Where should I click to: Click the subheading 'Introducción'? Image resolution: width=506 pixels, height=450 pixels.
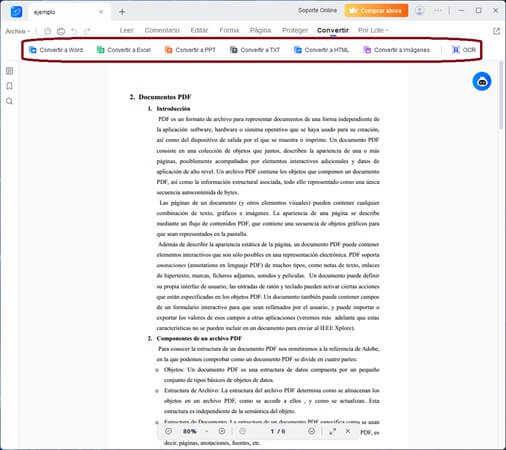pyautogui.click(x=173, y=109)
